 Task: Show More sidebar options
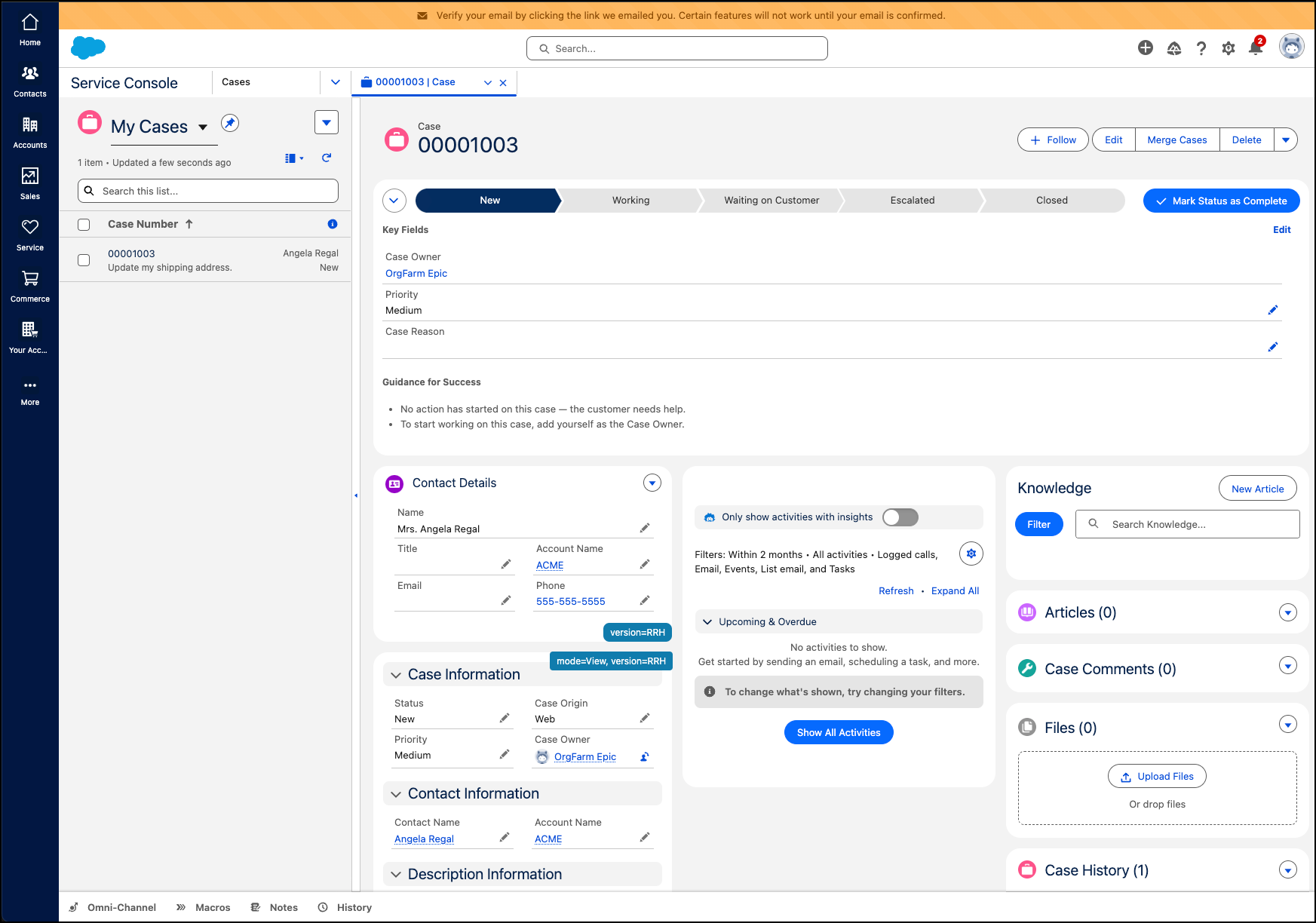pyautogui.click(x=30, y=392)
